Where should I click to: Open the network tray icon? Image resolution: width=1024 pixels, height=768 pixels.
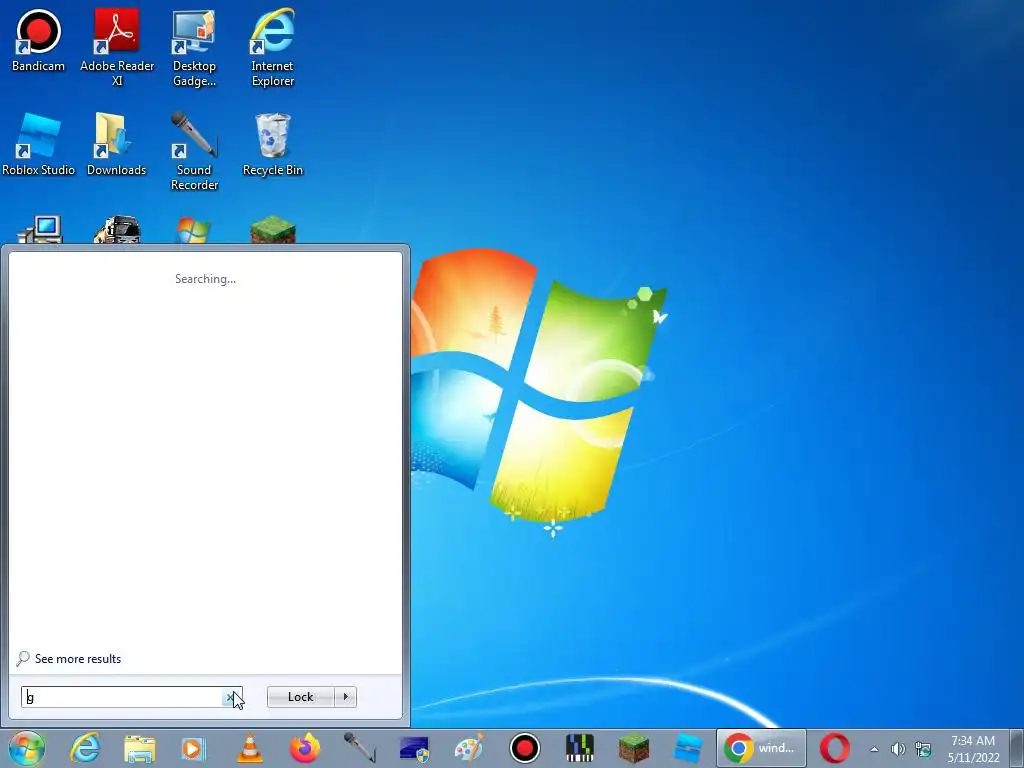pyautogui.click(x=923, y=749)
